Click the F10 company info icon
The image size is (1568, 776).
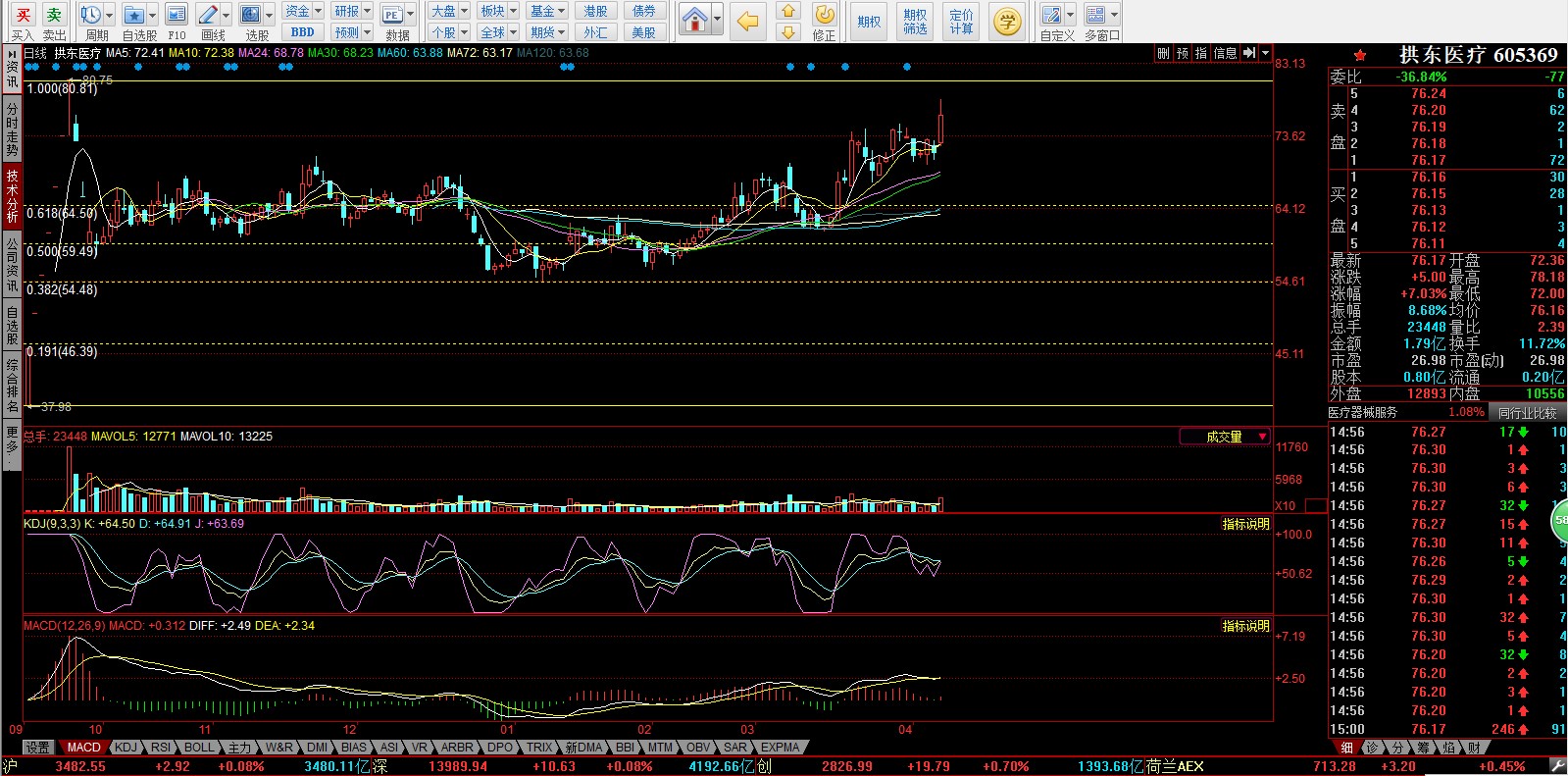[177, 16]
